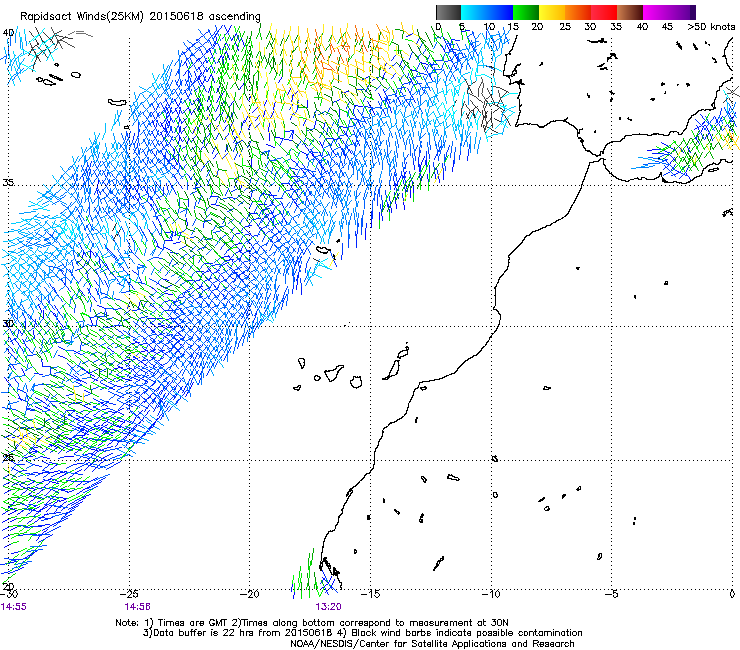Click the latitude label "30" on left axis
740x650 pixels.
point(8,323)
